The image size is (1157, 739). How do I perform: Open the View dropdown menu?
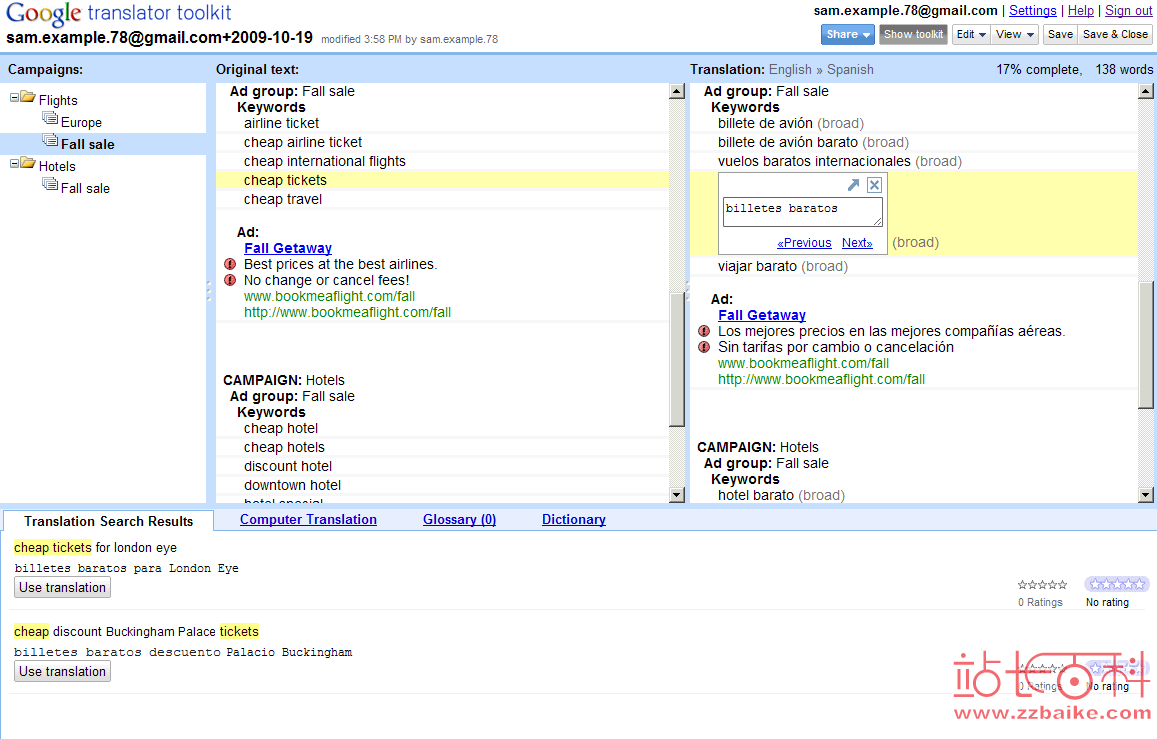(1015, 35)
